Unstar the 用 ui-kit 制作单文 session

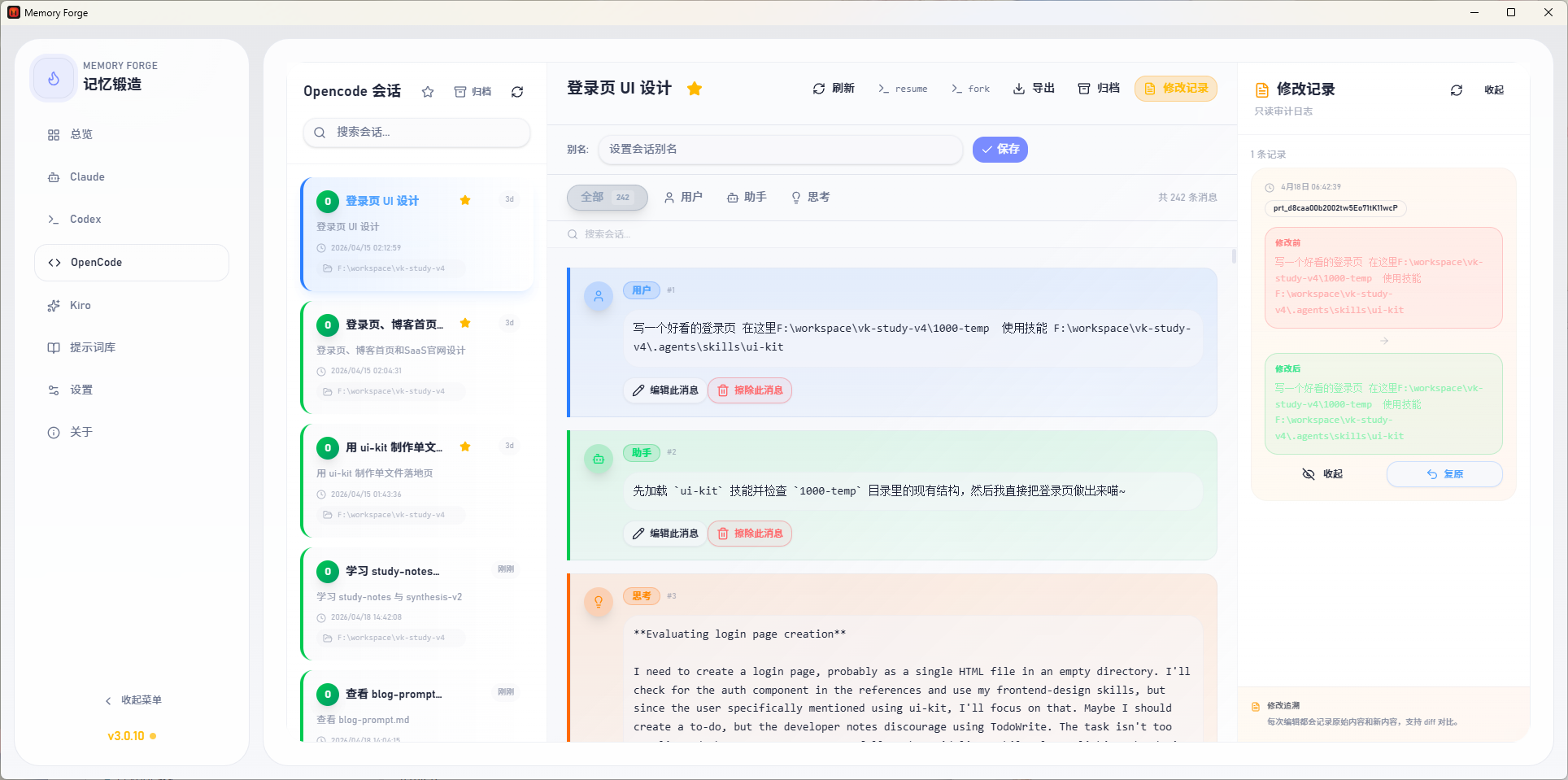click(x=465, y=447)
